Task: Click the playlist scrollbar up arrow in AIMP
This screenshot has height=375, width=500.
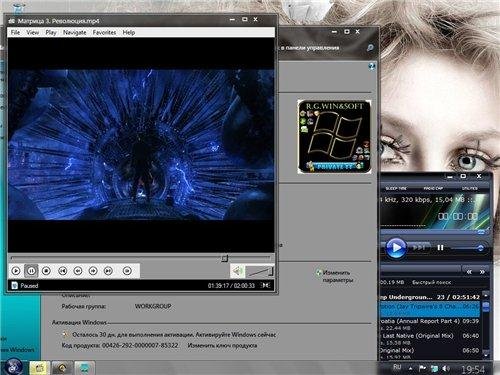Action: [x=486, y=296]
